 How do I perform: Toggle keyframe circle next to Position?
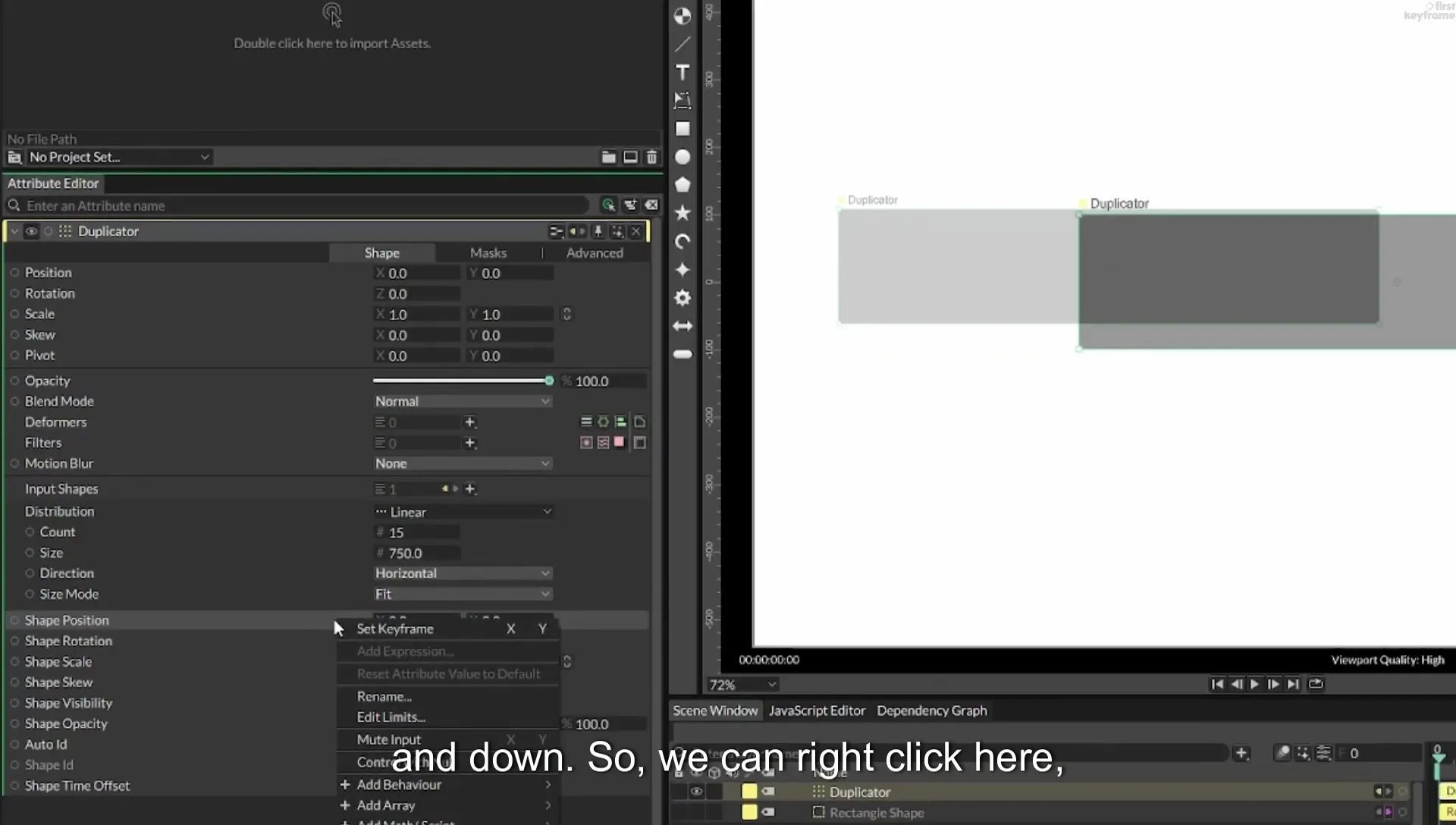coord(14,272)
